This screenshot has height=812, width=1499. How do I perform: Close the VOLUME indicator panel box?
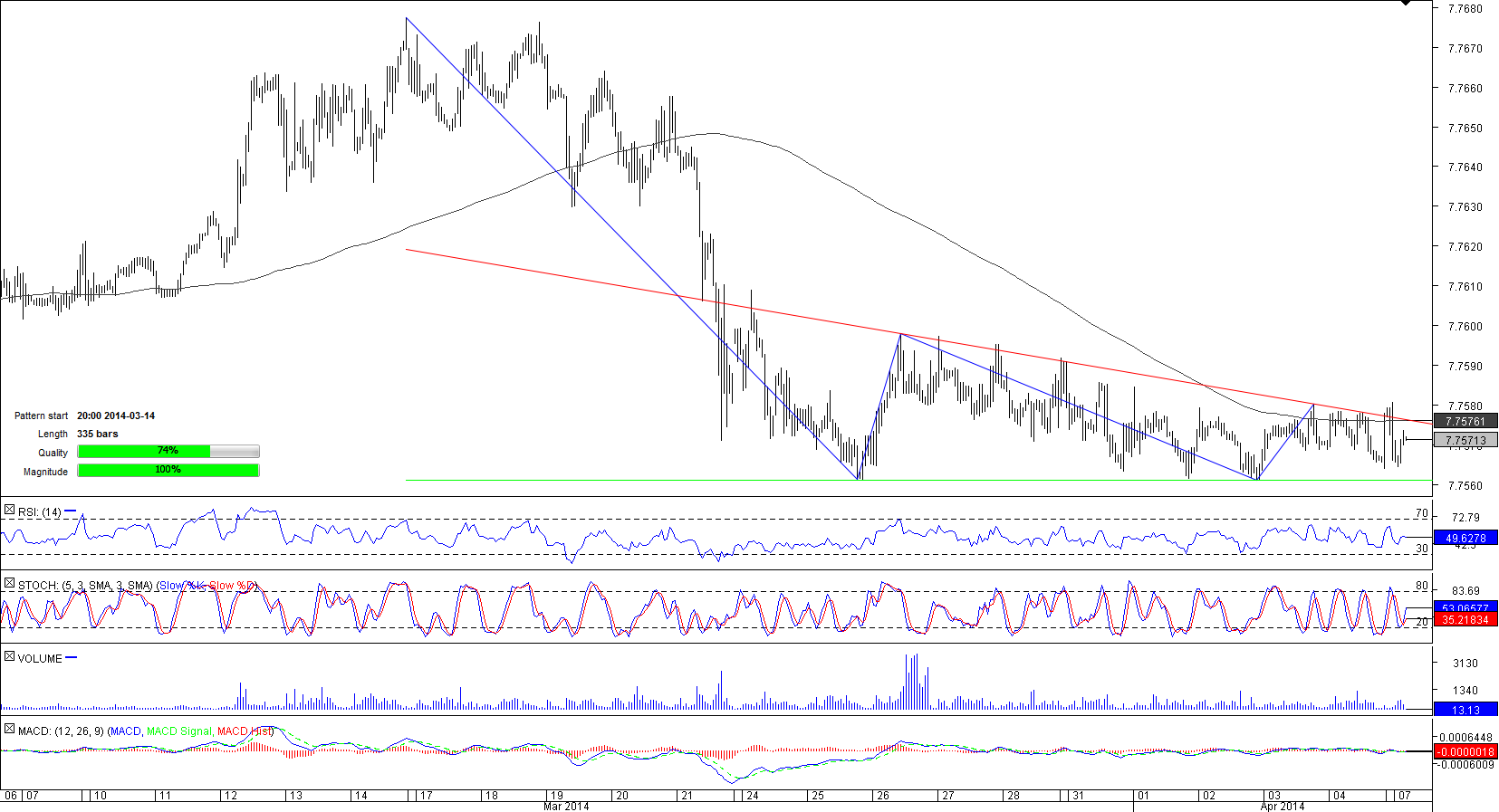[9, 657]
